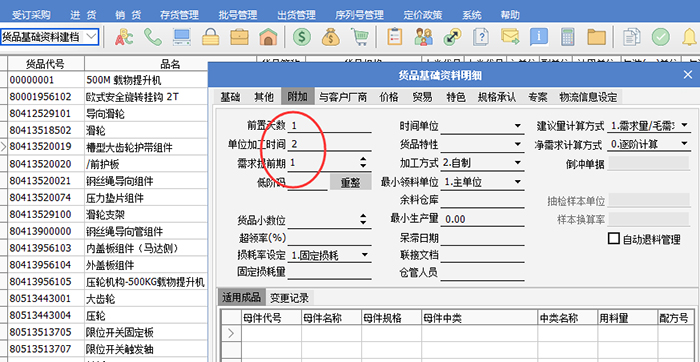Open the 建议量计算方式 dropdown

tap(684, 126)
